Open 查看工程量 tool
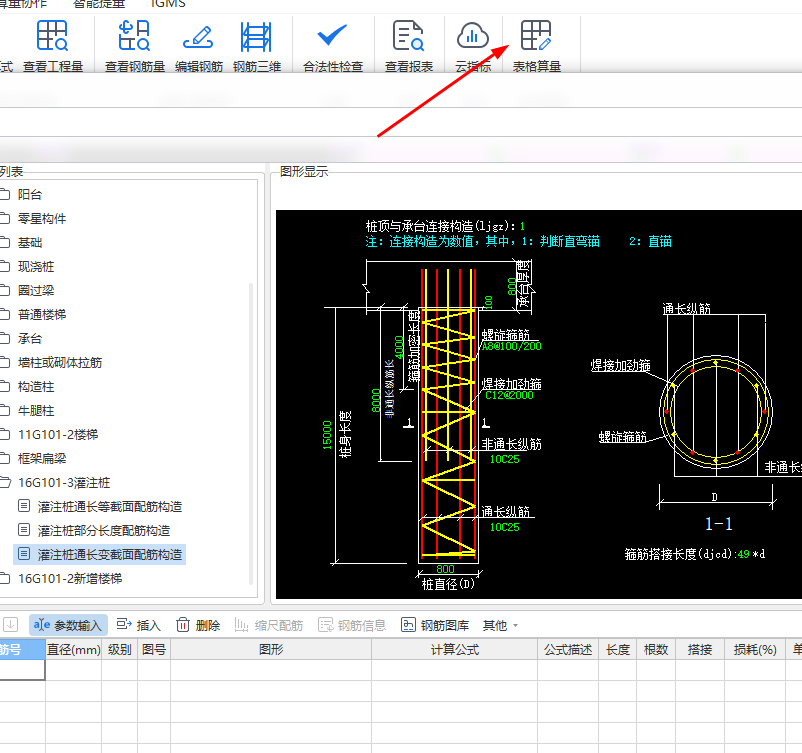The image size is (802, 753). [53, 46]
